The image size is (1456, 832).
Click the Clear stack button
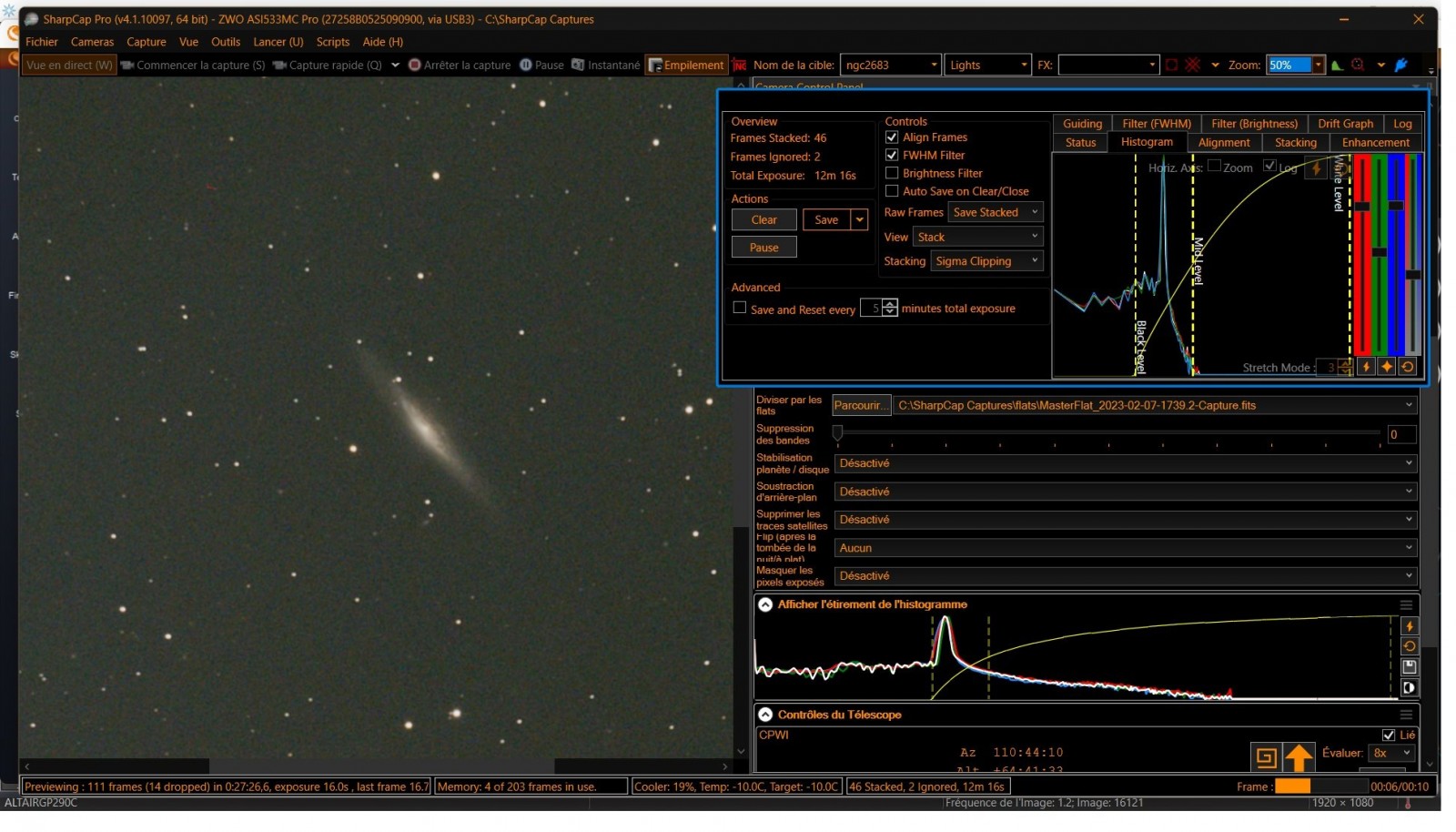click(x=764, y=219)
